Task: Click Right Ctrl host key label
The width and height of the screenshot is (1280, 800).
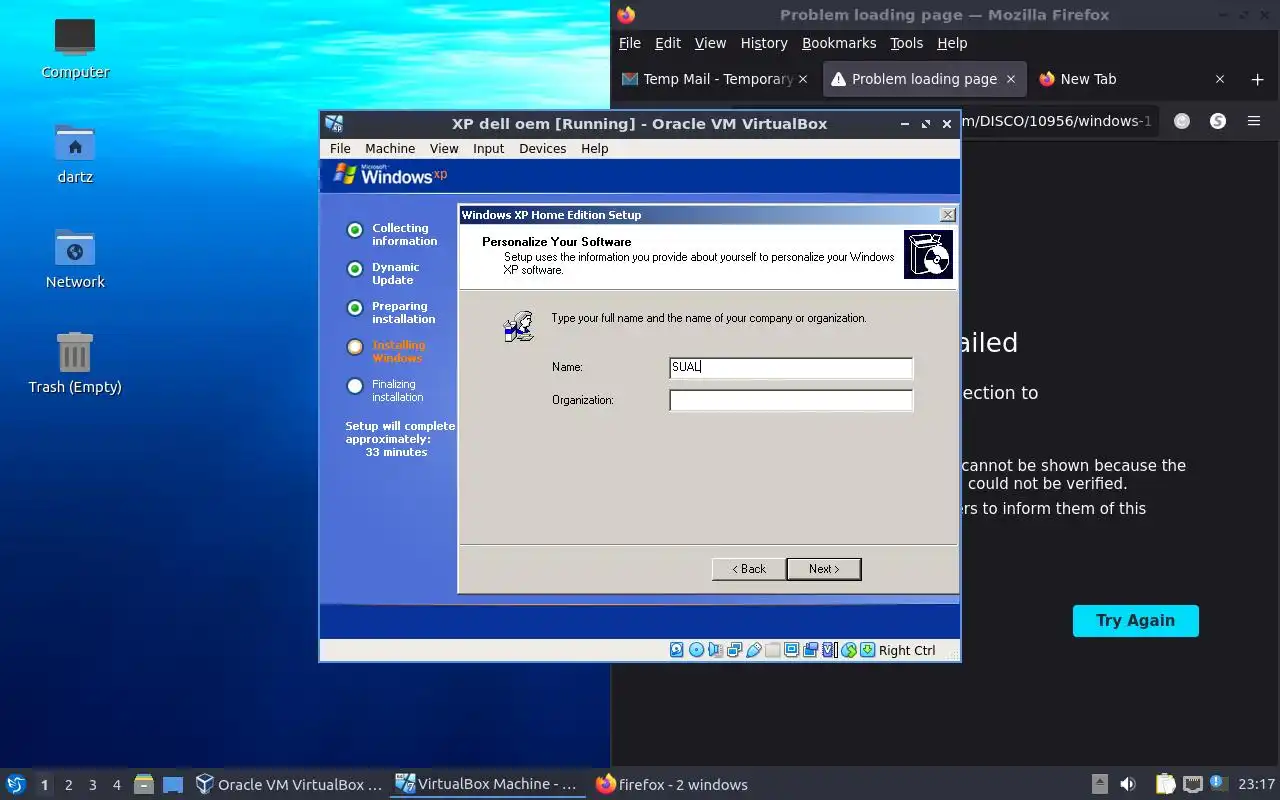Action: (907, 650)
